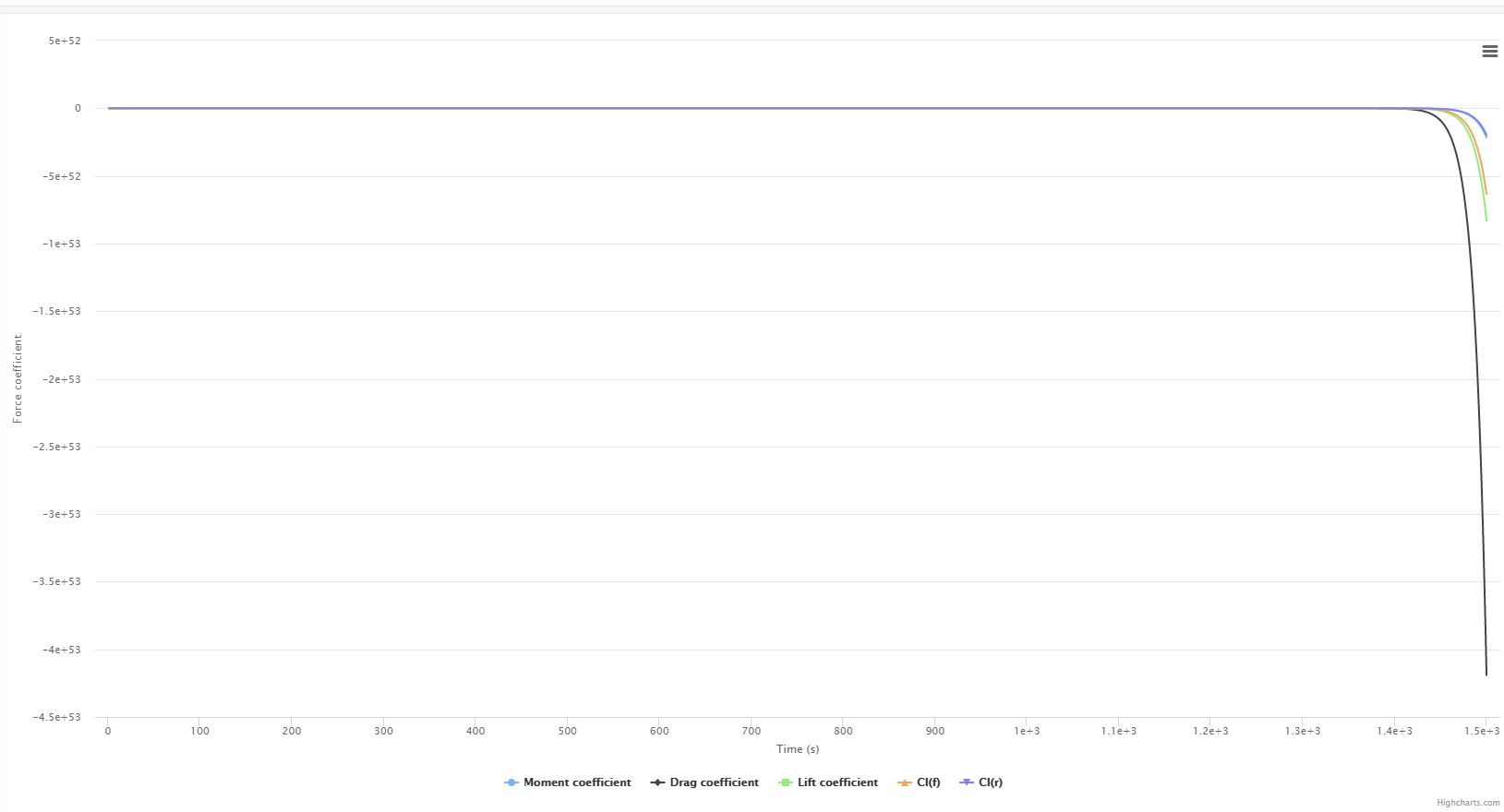Click the 500 tick label on the time axis

tap(567, 731)
